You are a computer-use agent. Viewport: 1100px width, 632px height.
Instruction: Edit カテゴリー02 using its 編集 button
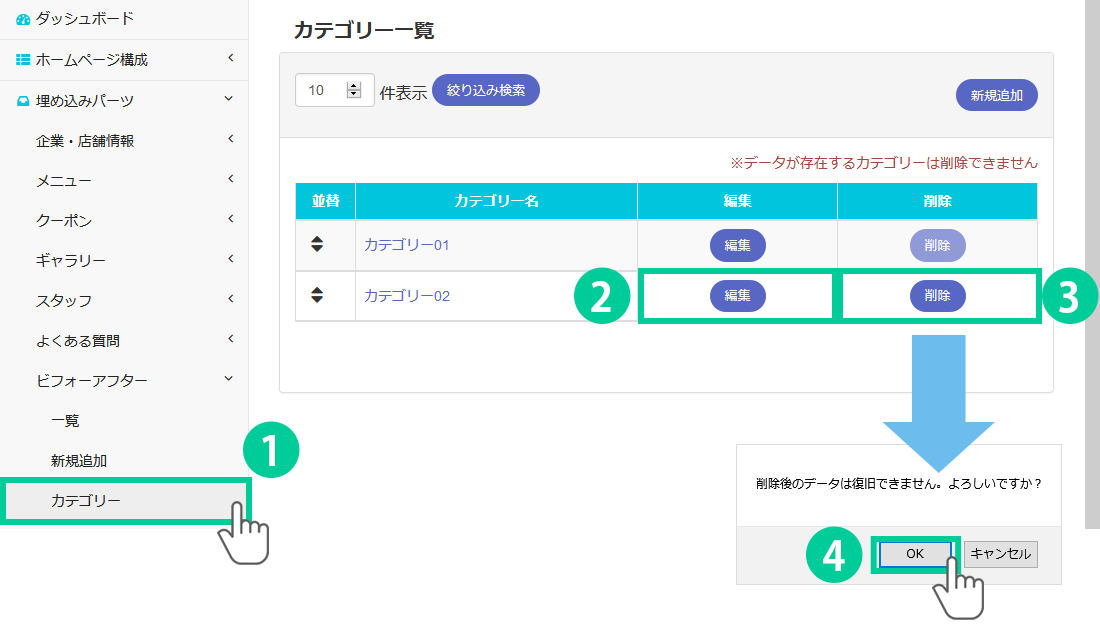tap(737, 296)
